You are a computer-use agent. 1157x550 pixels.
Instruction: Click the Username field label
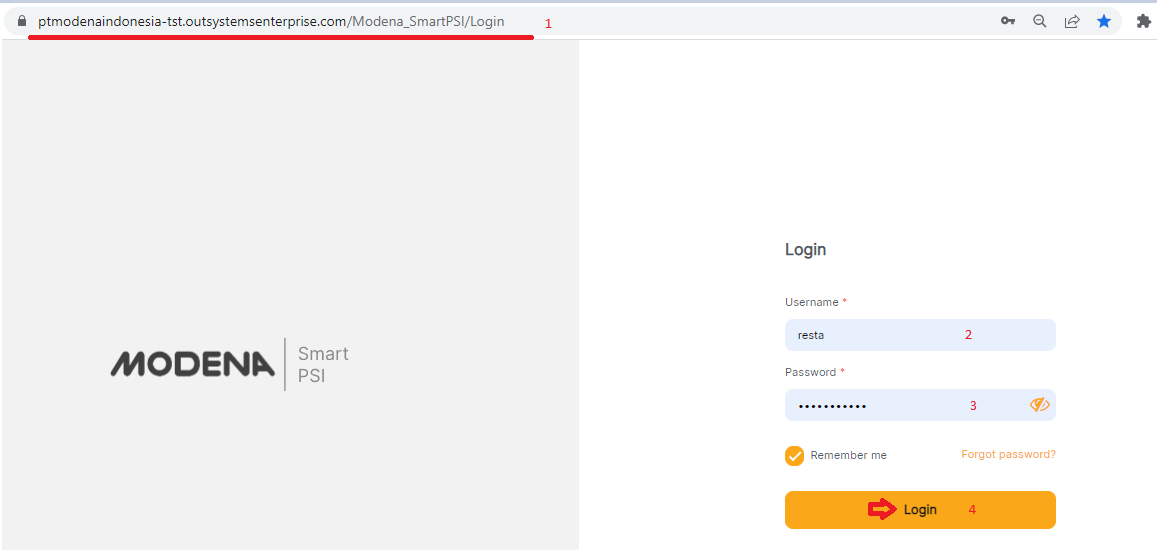pos(811,302)
